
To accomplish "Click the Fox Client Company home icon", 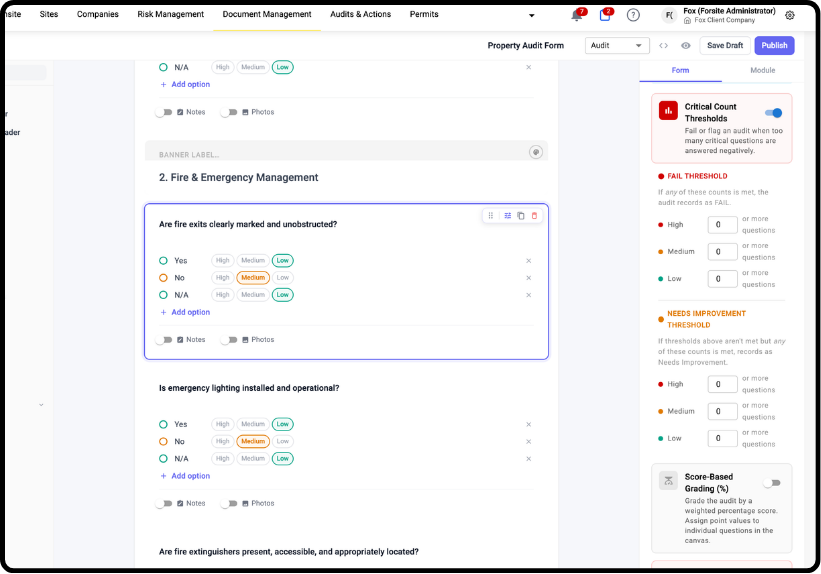I will tap(687, 20).
